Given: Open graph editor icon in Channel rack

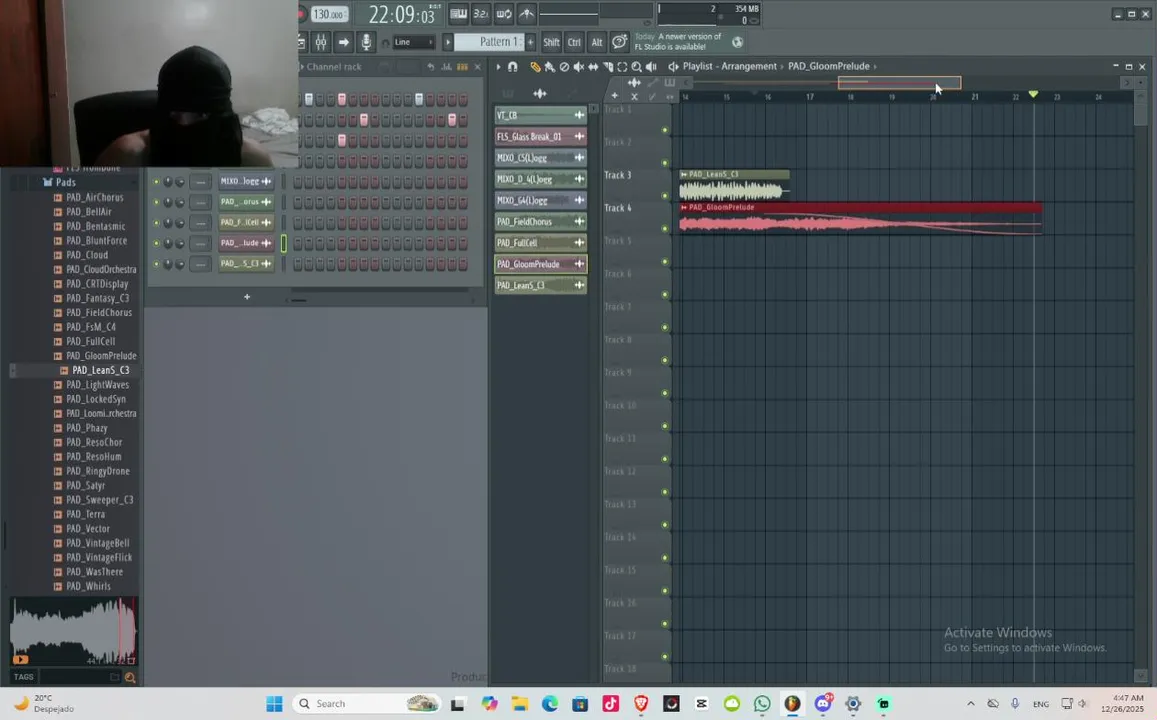Looking at the screenshot, I should click(446, 66).
